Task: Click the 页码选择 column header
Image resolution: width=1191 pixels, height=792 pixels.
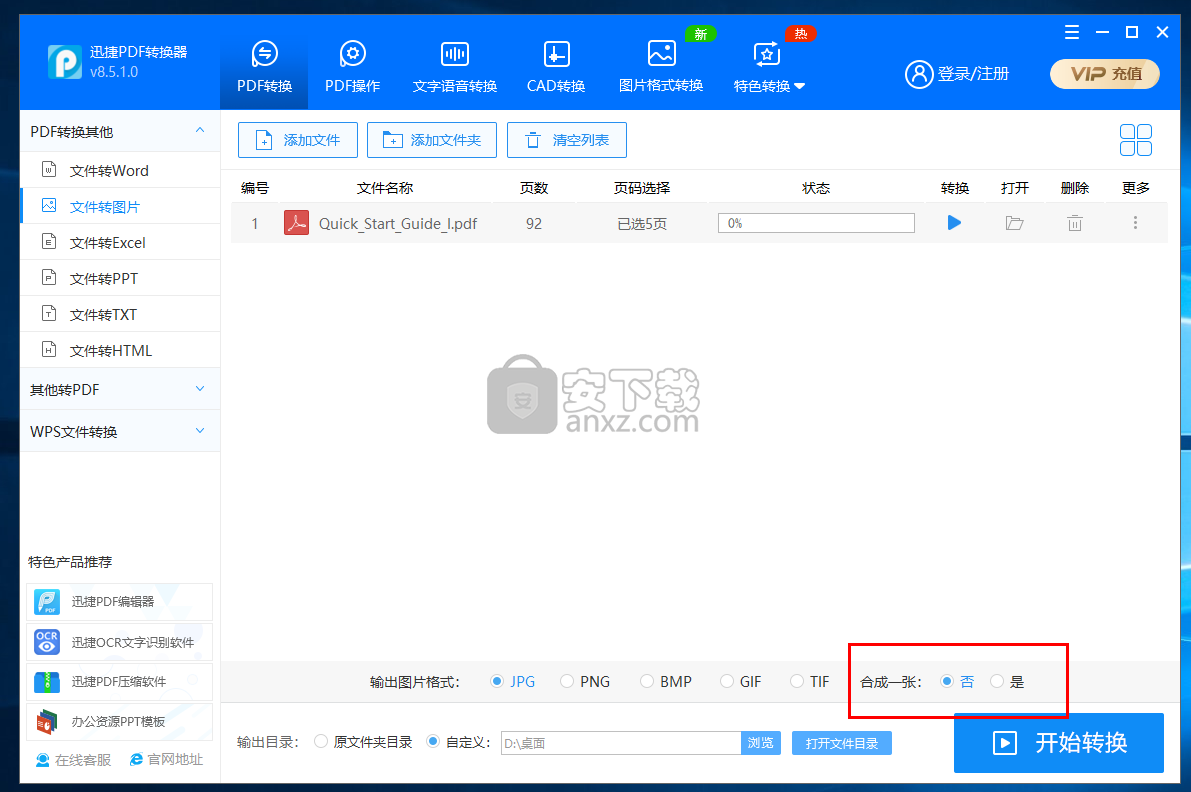Action: coord(642,188)
